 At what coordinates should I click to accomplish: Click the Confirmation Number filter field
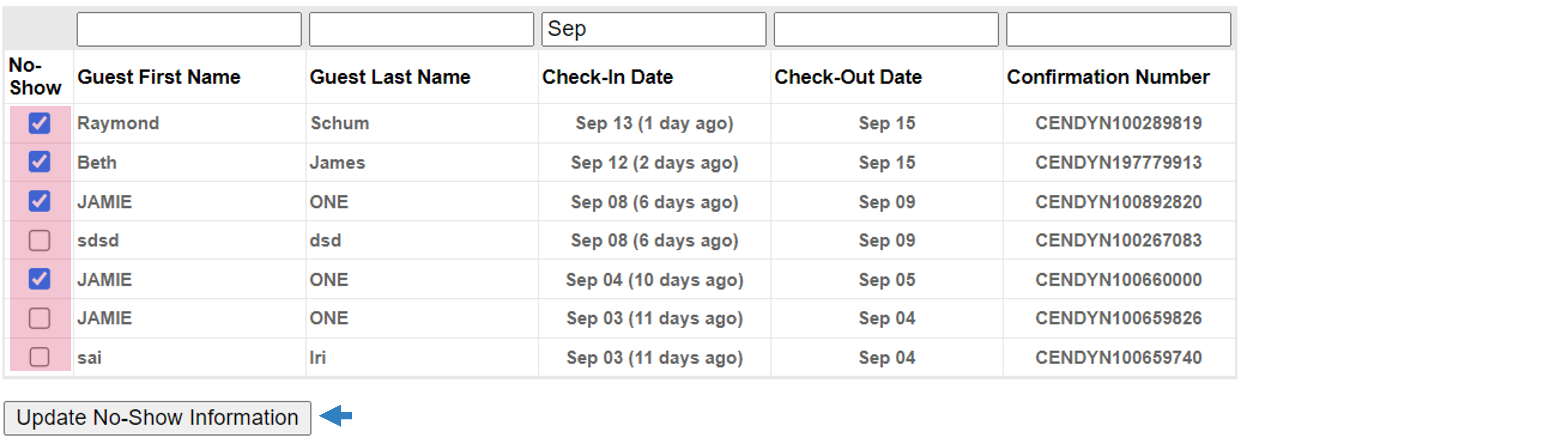pyautogui.click(x=1119, y=29)
